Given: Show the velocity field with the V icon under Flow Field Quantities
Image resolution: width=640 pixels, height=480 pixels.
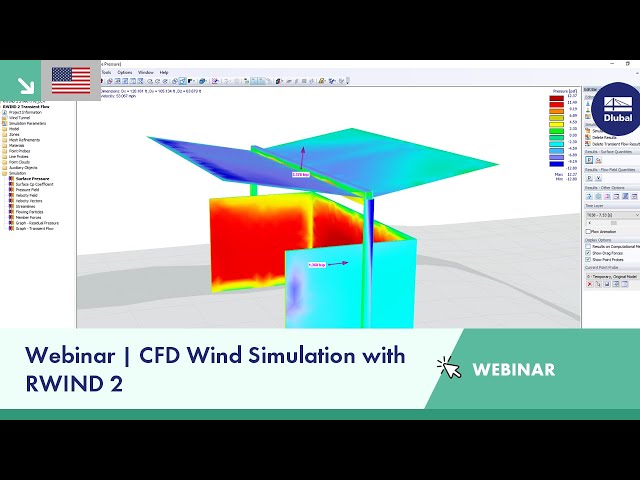Looking at the screenshot, I should [x=598, y=178].
